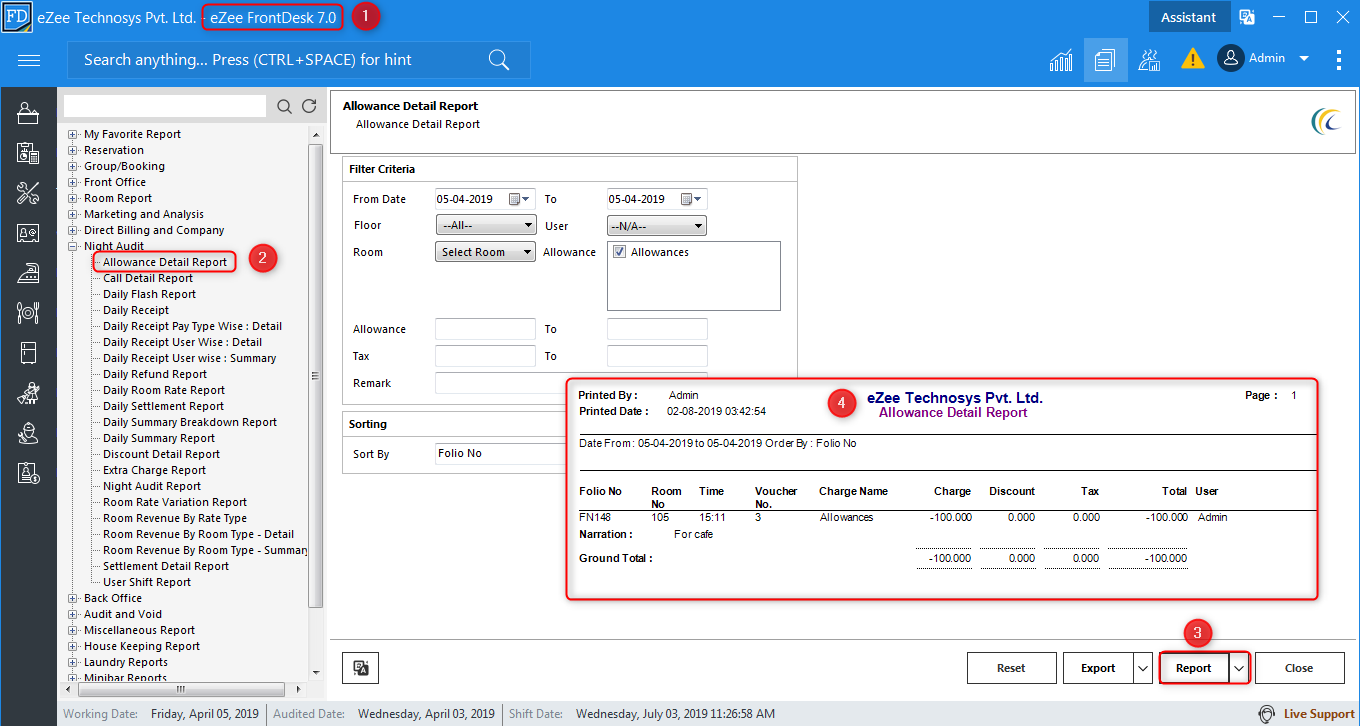
Task: Expand the My Favorite Report node
Action: point(73,134)
